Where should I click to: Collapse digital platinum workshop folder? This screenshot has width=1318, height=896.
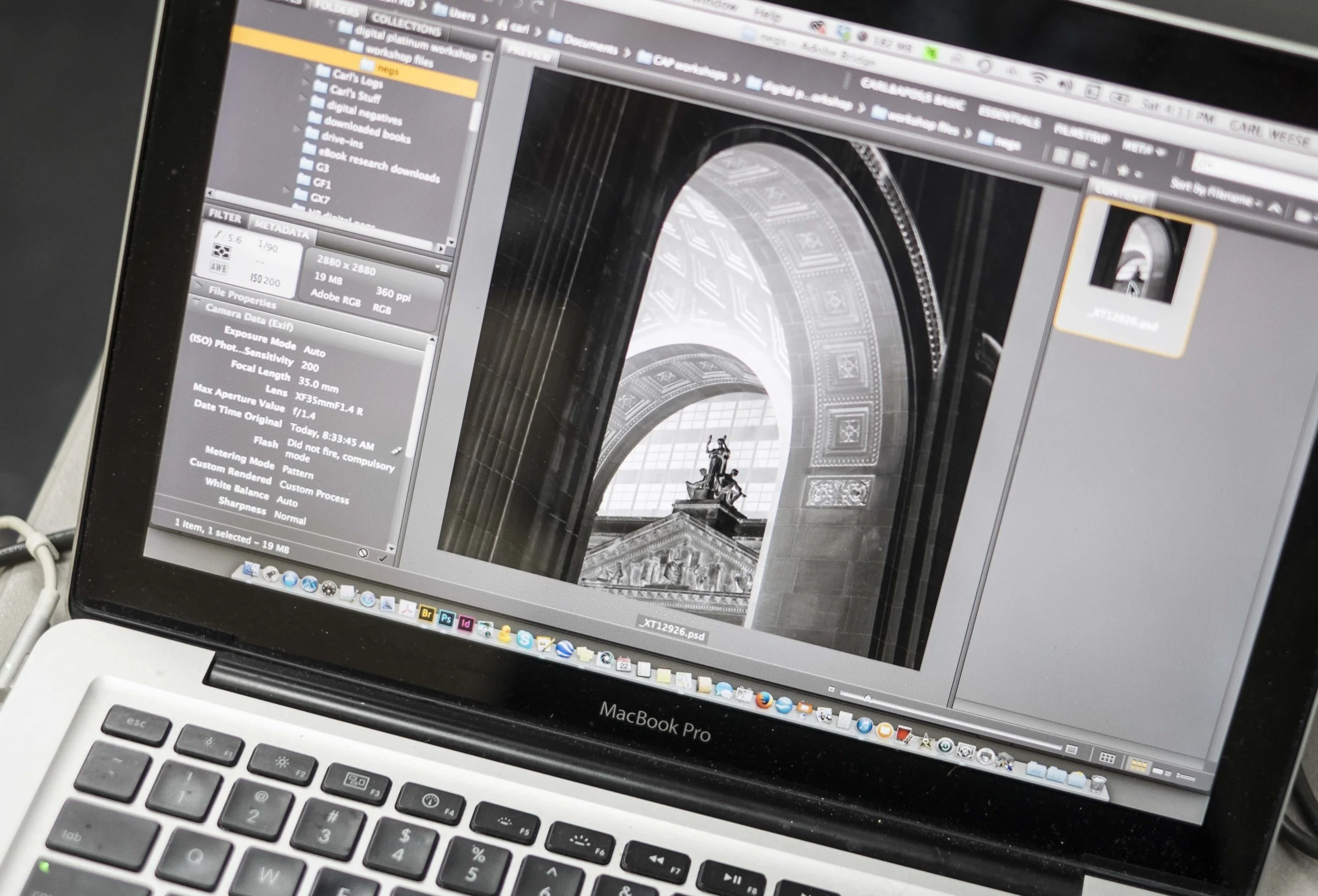tap(332, 23)
